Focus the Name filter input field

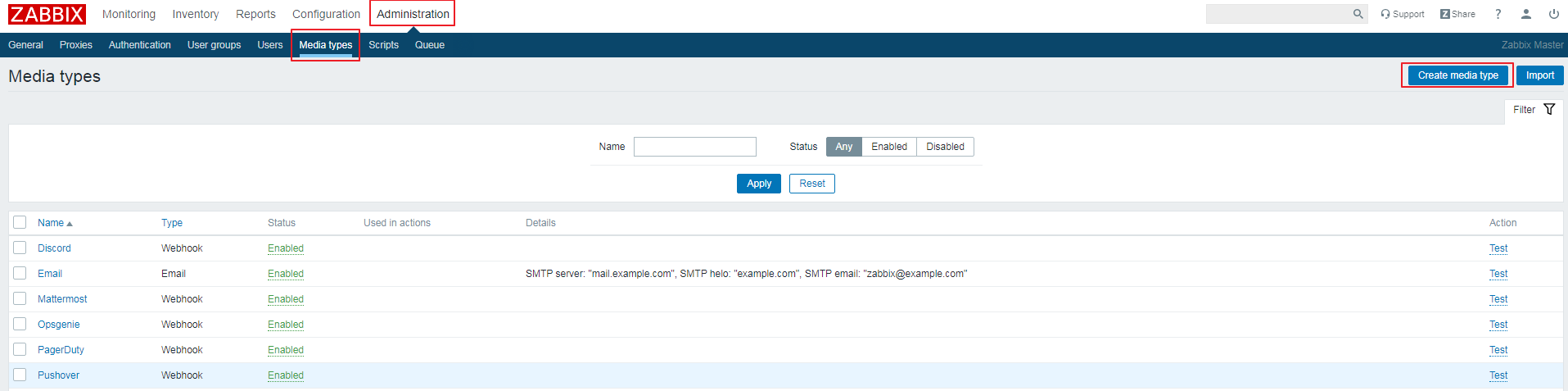(x=695, y=147)
